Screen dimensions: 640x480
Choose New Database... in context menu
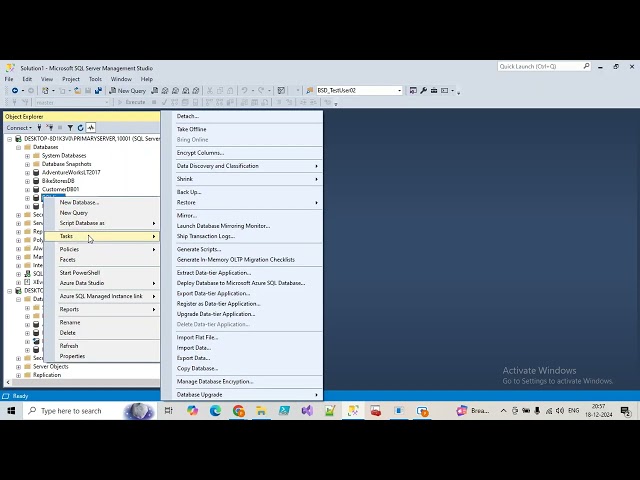point(102,202)
